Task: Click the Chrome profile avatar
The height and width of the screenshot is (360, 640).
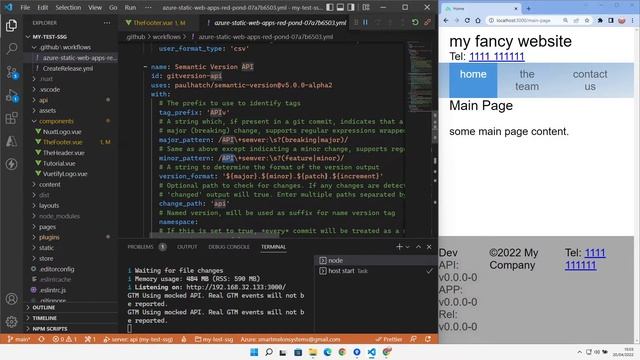Action: point(622,20)
